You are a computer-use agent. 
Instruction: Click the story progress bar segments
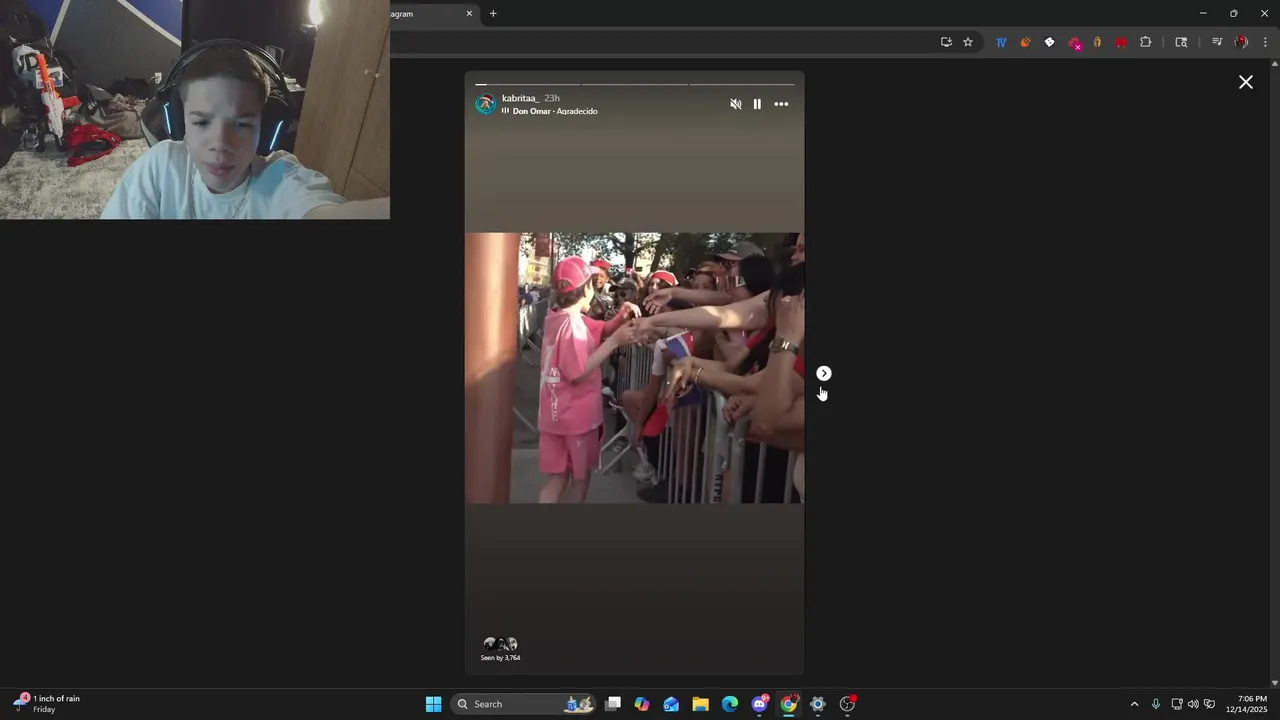pyautogui.click(x=634, y=84)
